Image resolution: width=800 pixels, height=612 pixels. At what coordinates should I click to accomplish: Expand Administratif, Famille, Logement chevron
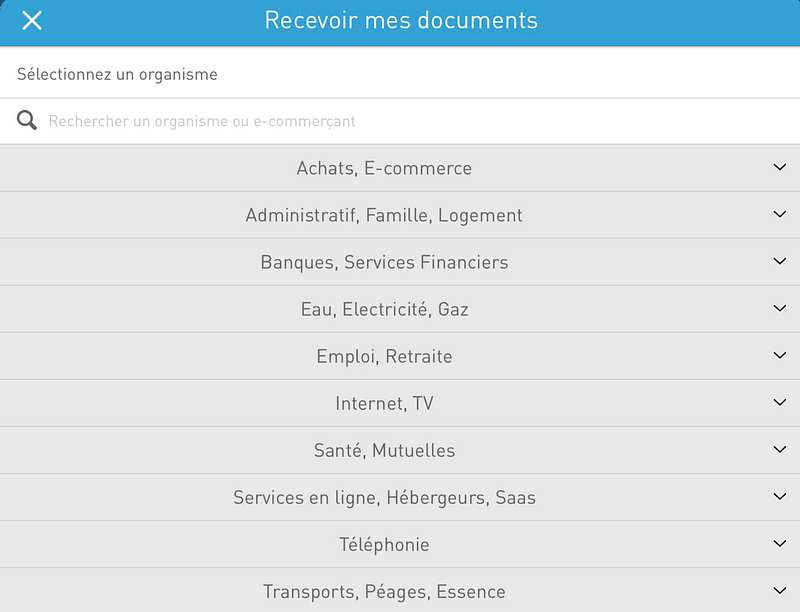coord(780,214)
